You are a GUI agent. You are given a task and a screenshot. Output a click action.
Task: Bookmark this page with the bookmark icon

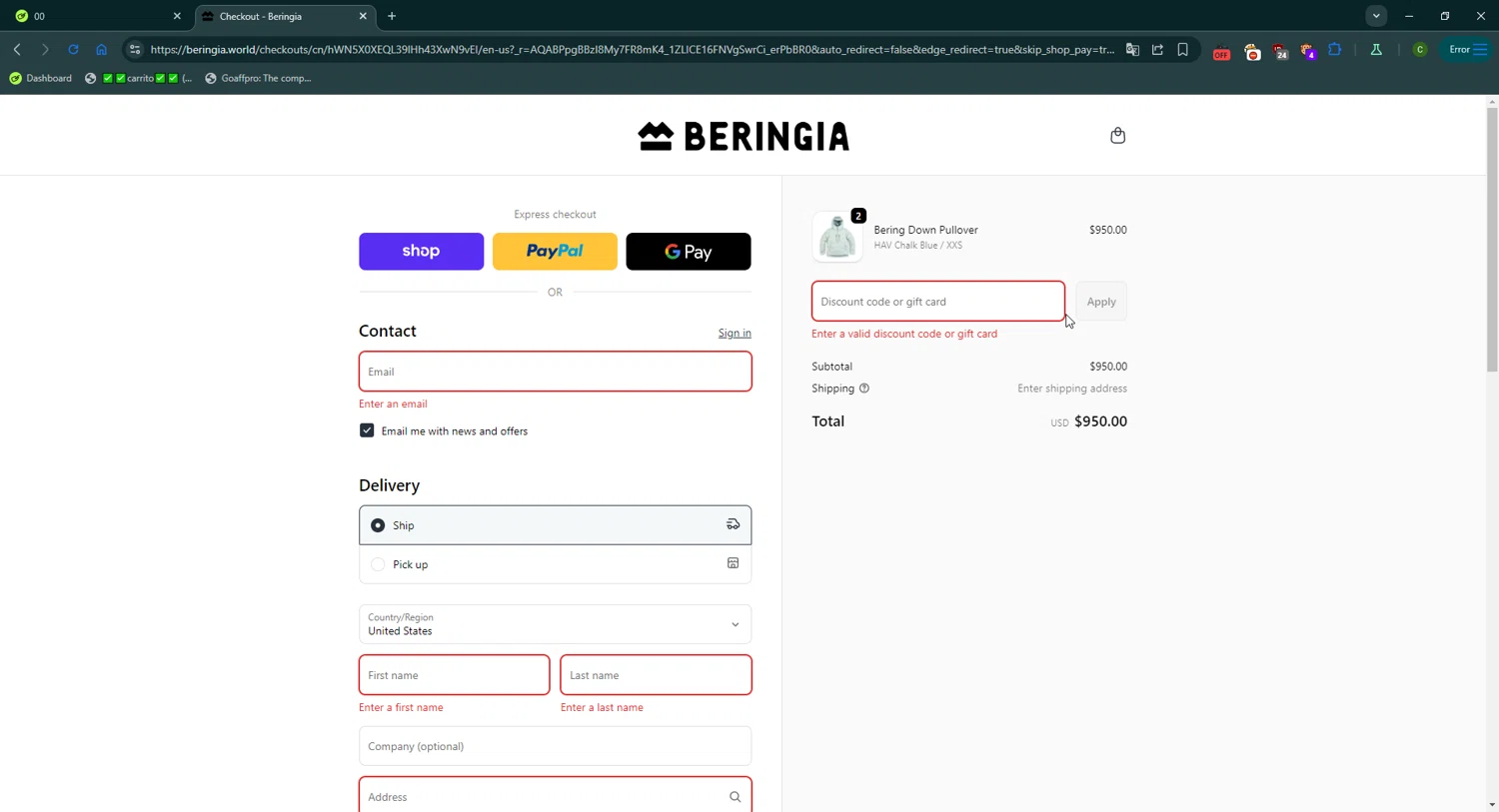[1182, 49]
